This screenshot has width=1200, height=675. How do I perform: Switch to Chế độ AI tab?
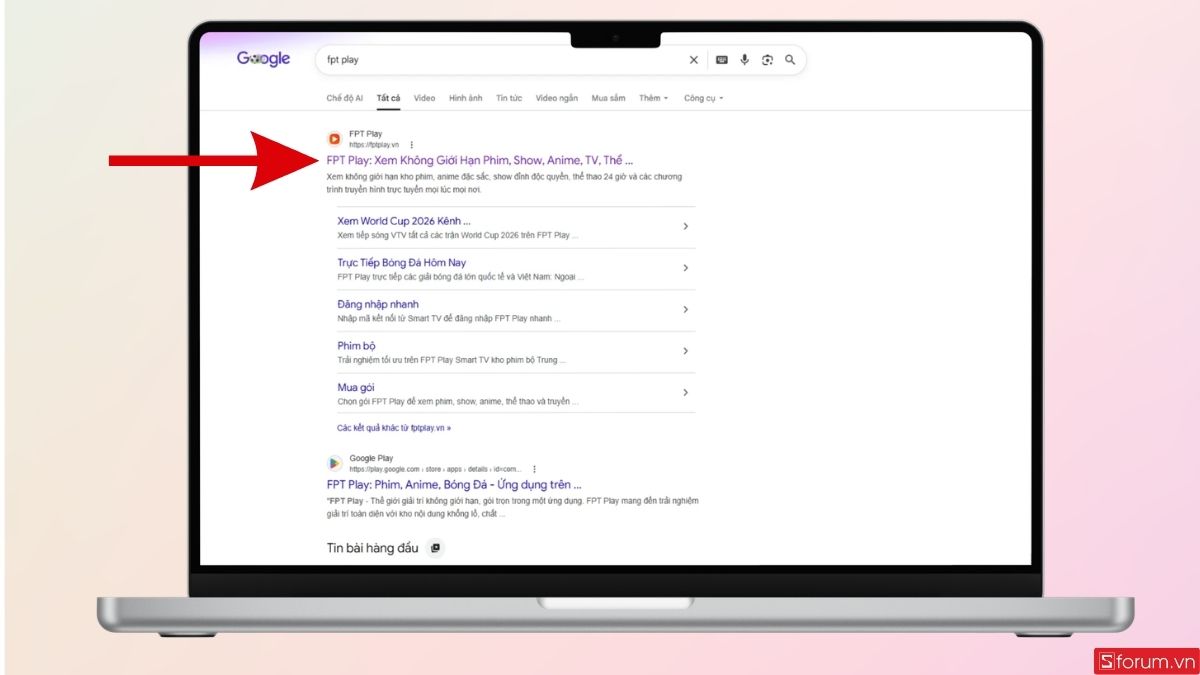point(345,98)
